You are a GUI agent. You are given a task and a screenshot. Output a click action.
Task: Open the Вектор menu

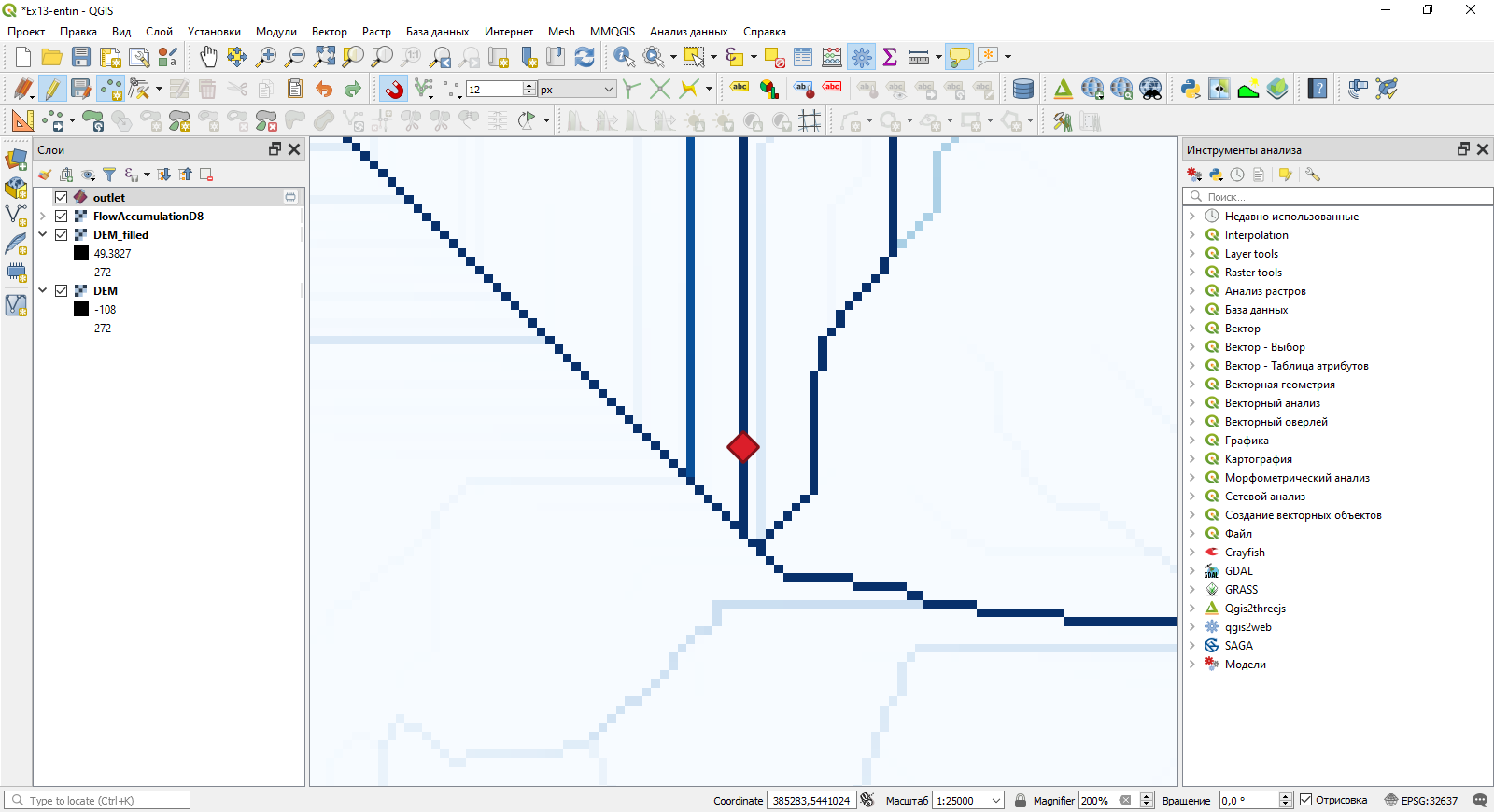(329, 32)
